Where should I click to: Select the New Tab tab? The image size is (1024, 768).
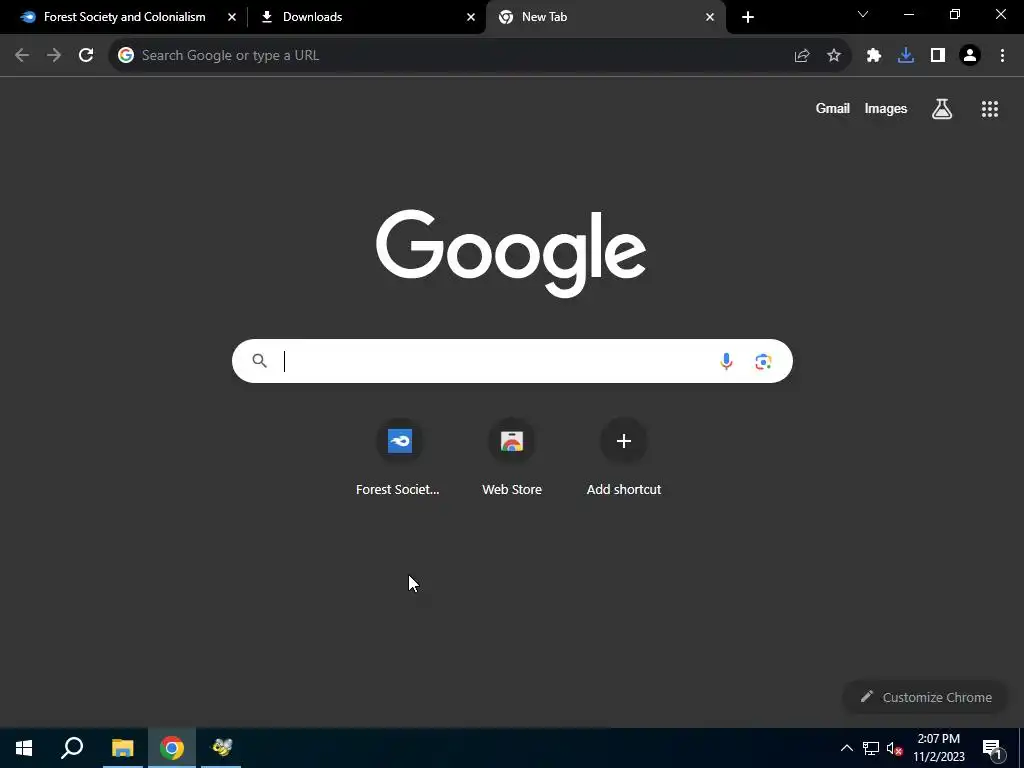[605, 17]
